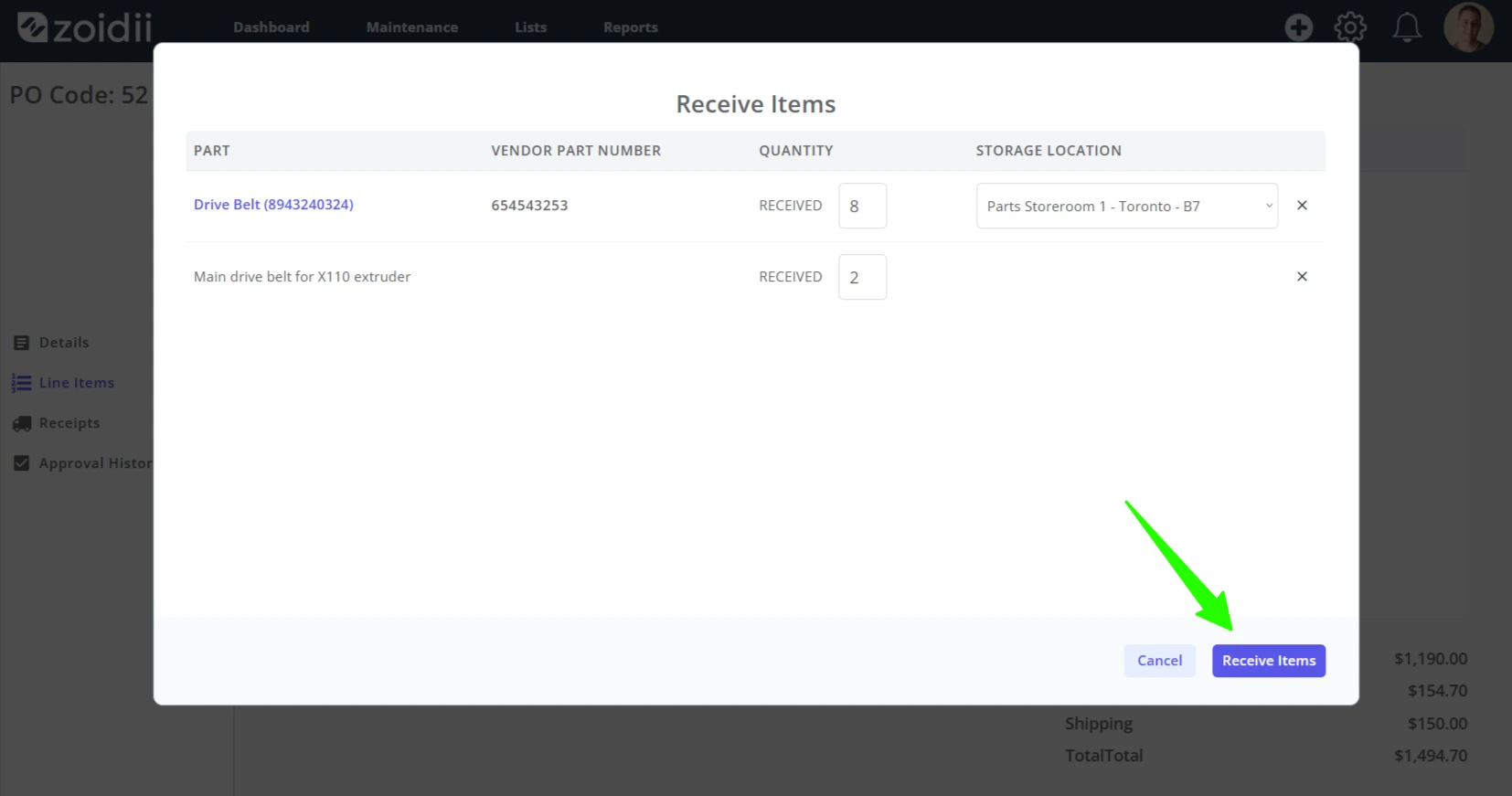The width and height of the screenshot is (1512, 796).
Task: Click the Receipts truck icon
Action: coord(22,423)
